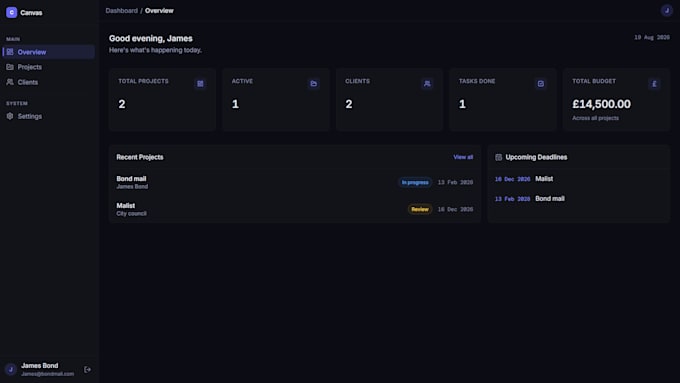Click the Projects folder icon

10,67
